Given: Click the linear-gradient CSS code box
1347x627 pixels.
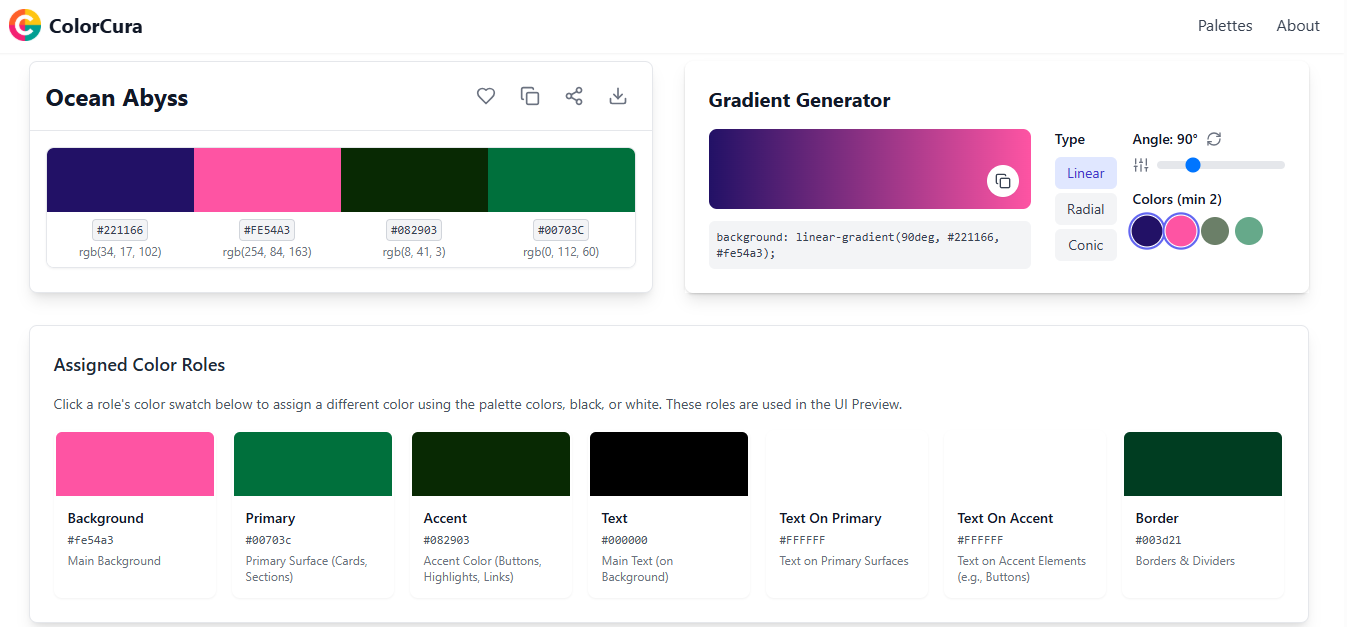Looking at the screenshot, I should [x=869, y=245].
